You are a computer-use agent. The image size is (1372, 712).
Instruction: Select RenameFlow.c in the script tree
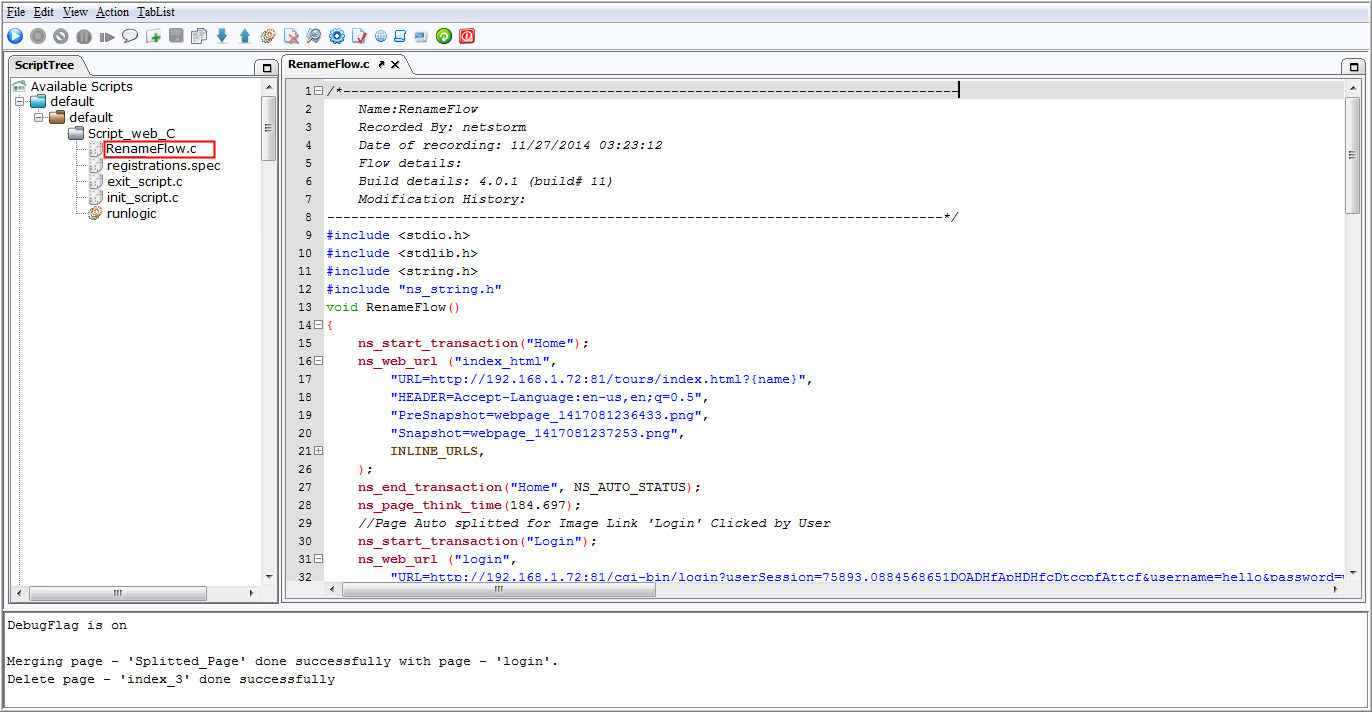tap(153, 149)
